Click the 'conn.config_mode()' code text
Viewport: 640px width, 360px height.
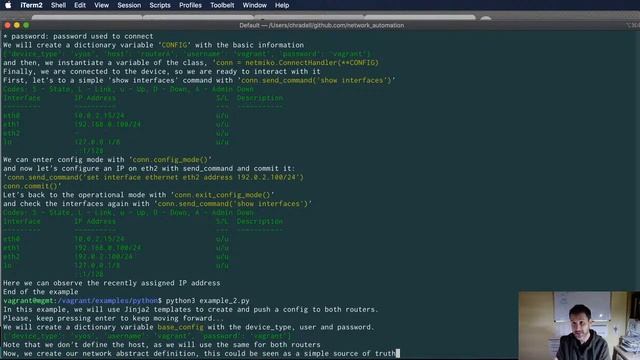point(170,160)
